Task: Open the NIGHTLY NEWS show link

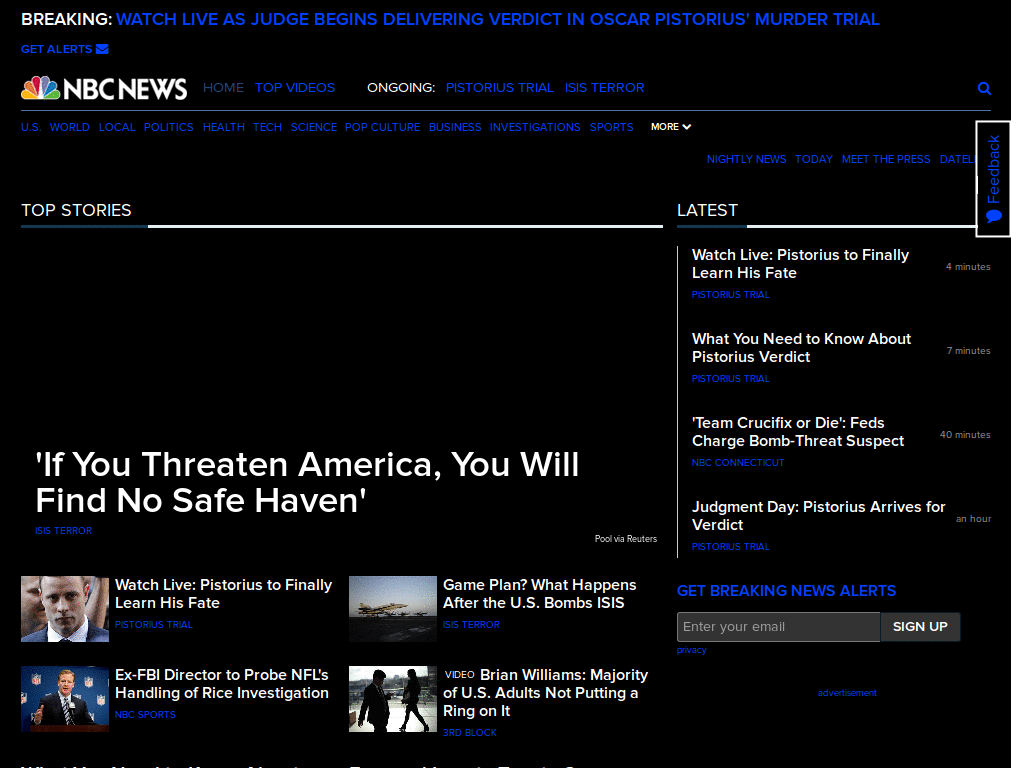Action: pyautogui.click(x=746, y=159)
